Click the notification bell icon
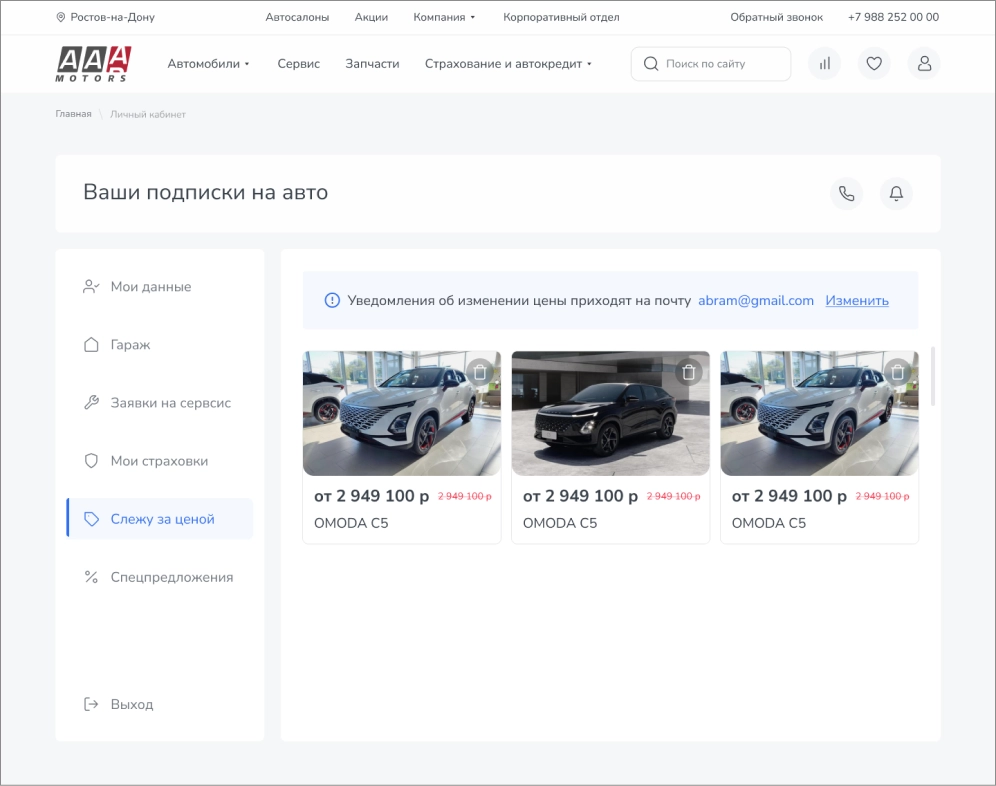996x786 pixels. coord(896,193)
